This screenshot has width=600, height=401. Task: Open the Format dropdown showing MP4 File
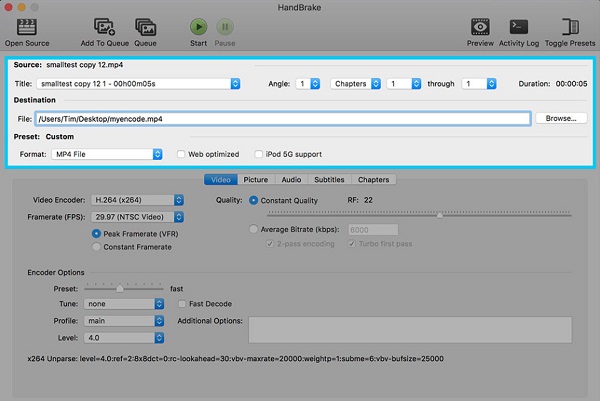tap(107, 154)
